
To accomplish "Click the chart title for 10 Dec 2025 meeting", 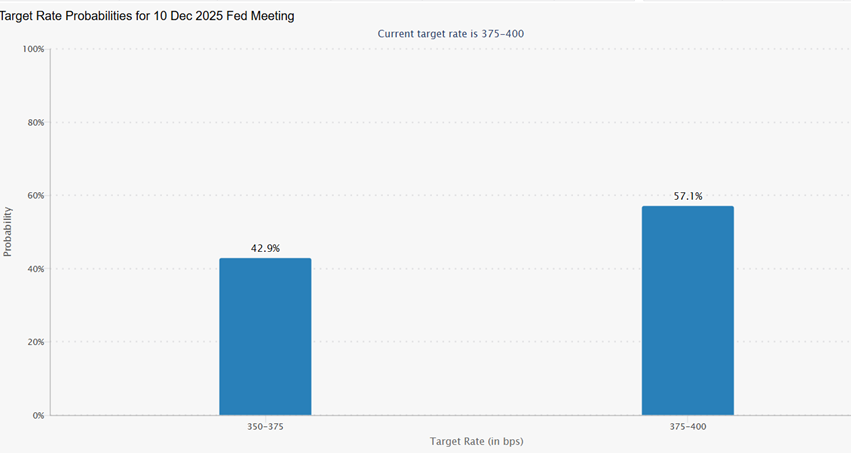I will pos(148,17).
